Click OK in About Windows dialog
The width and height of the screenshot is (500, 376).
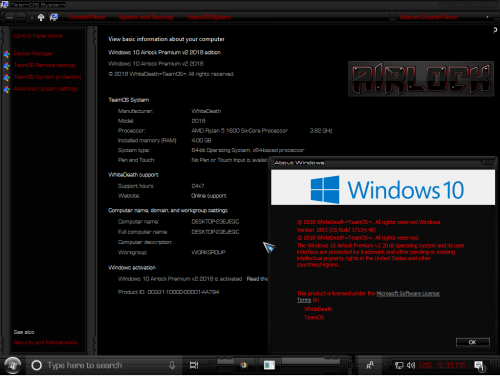[x=473, y=342]
